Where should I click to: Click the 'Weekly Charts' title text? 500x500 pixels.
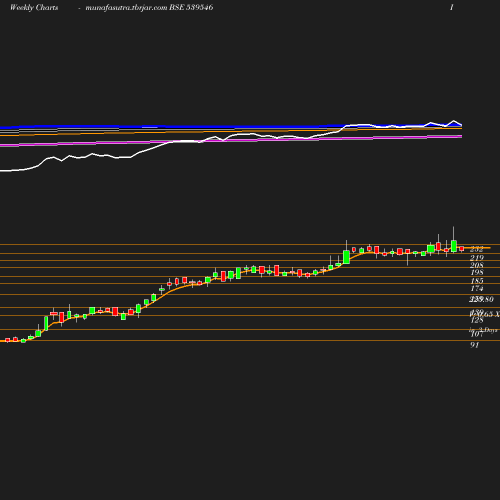(x=34, y=7)
